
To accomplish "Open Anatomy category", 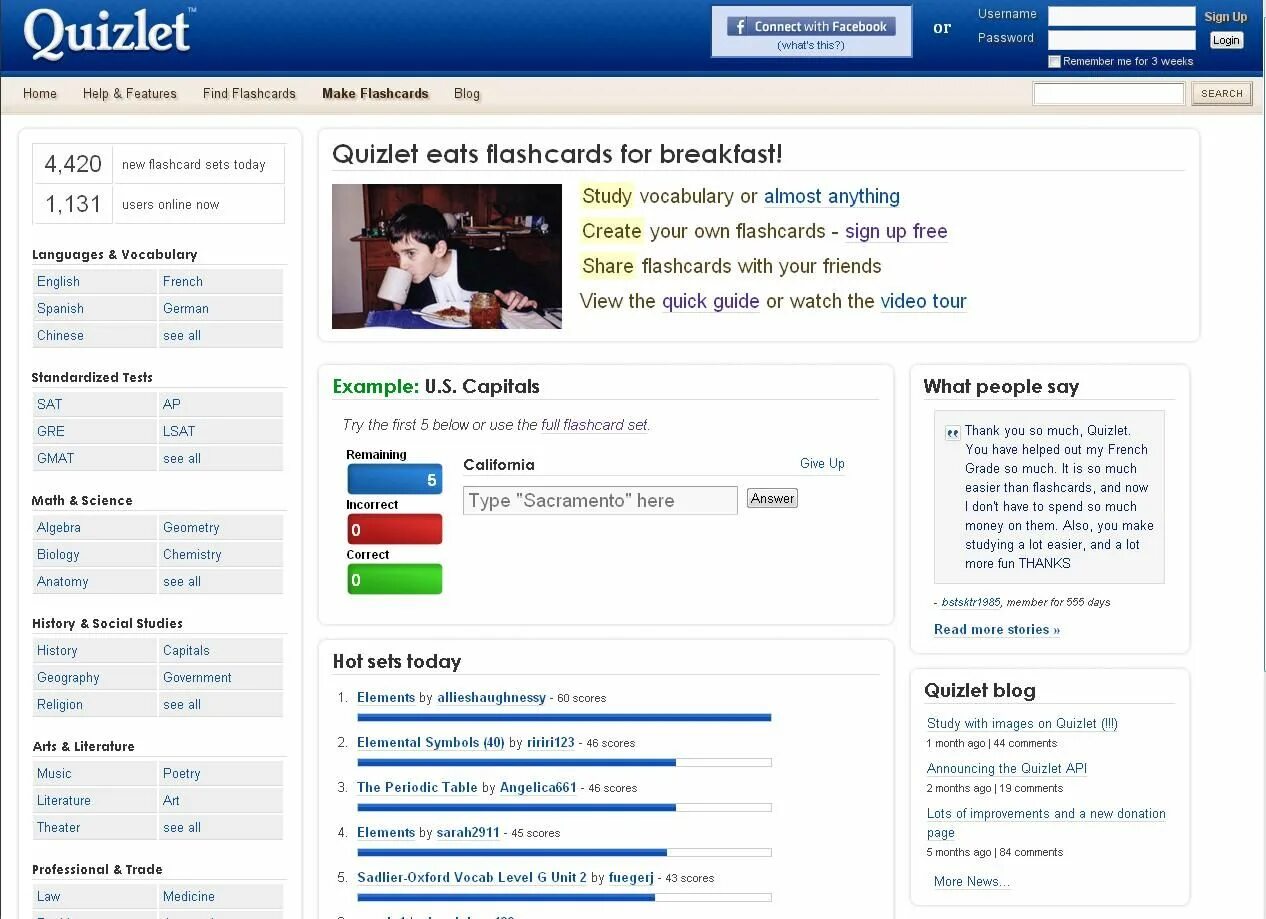I will pyautogui.click(x=63, y=582).
